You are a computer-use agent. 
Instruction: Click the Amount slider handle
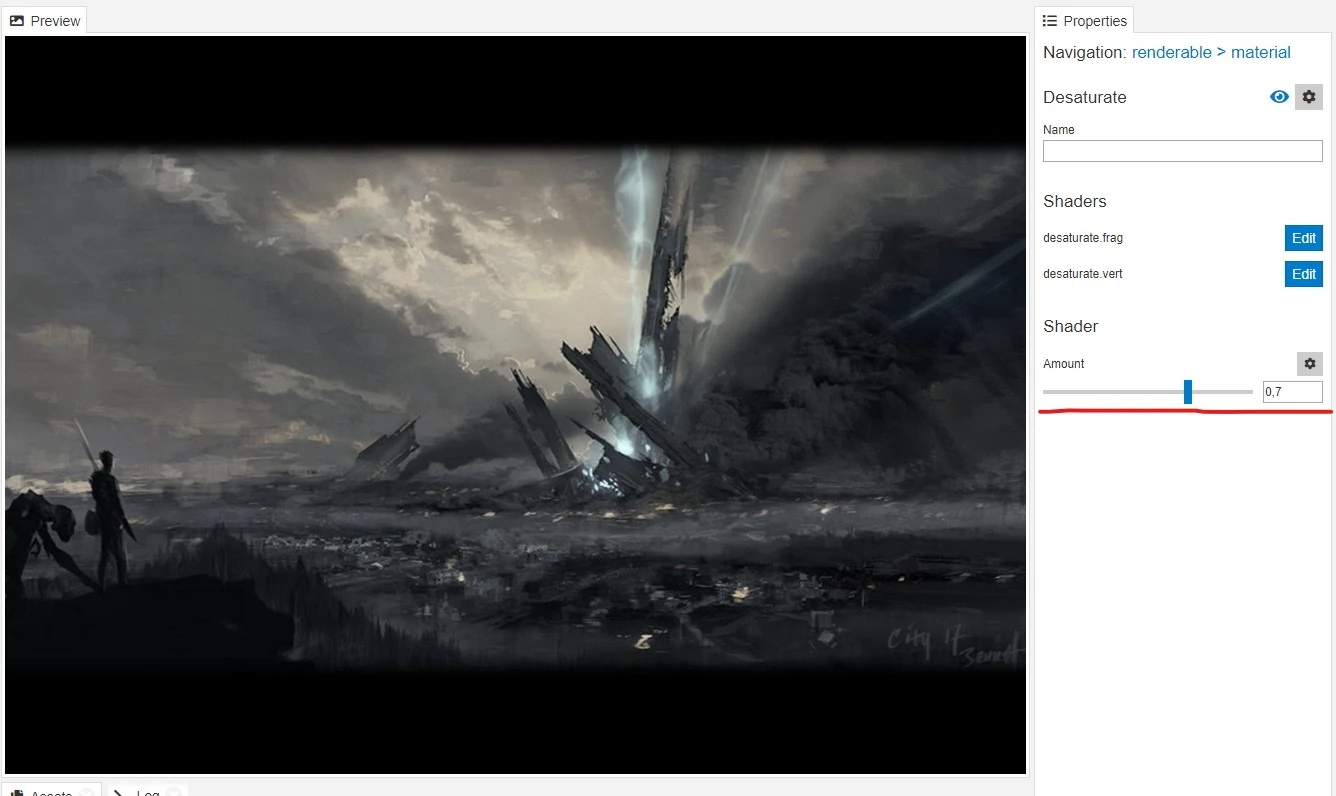1188,392
